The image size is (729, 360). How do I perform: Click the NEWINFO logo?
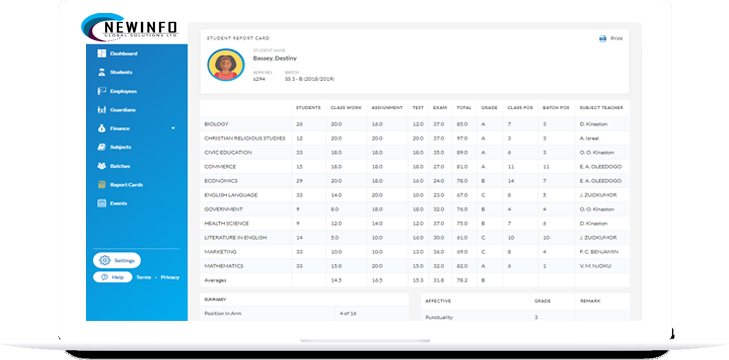point(130,27)
